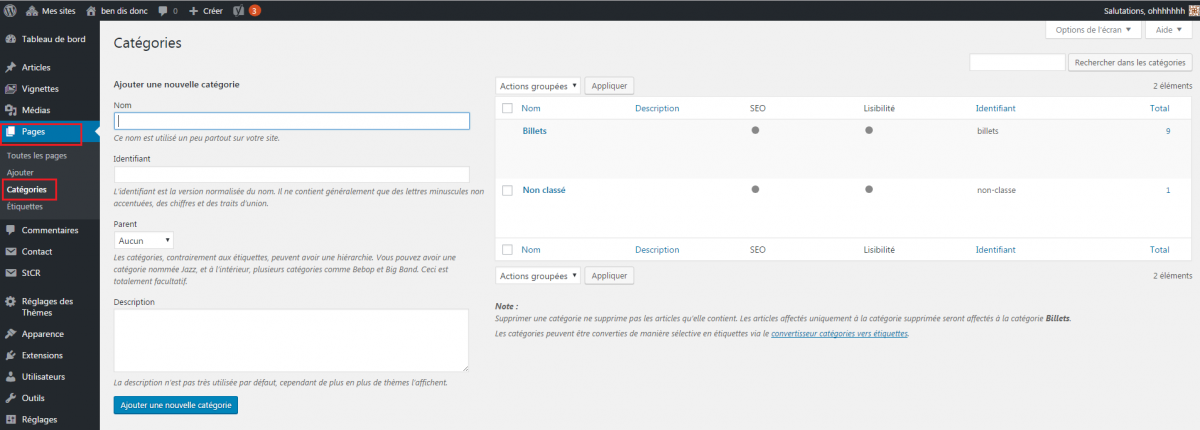Screen dimensions: 1200x430
Task: Expand the Parent category dropdown
Action: [144, 240]
